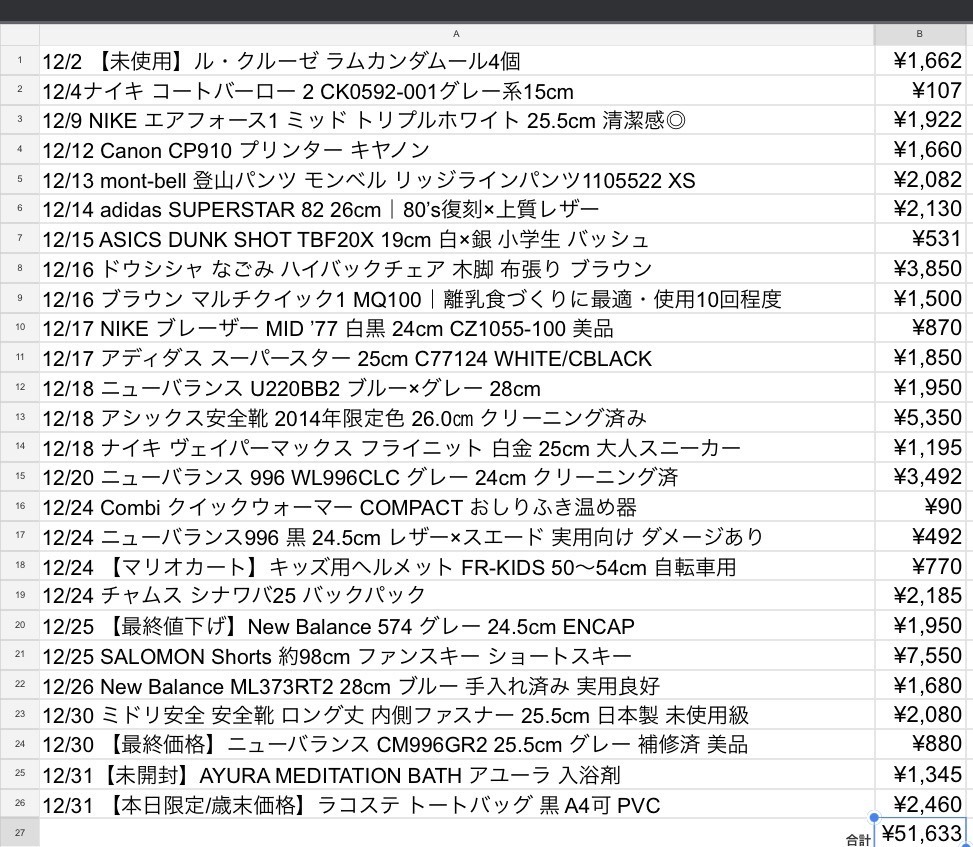Click price cell ¥1,922

[x=920, y=120]
